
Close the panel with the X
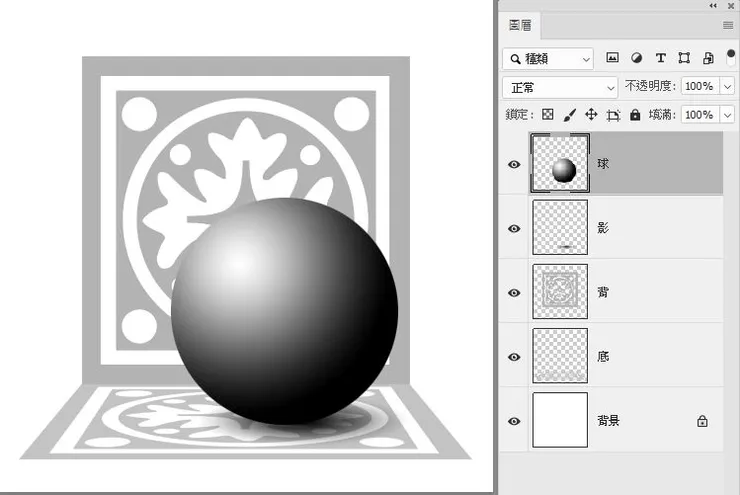[731, 6]
